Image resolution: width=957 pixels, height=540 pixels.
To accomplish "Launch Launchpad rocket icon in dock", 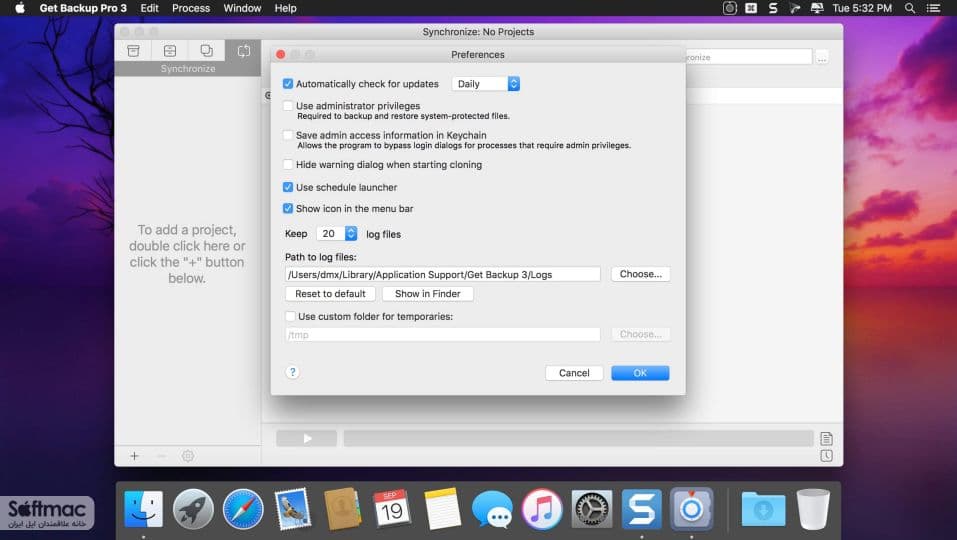I will pyautogui.click(x=193, y=509).
